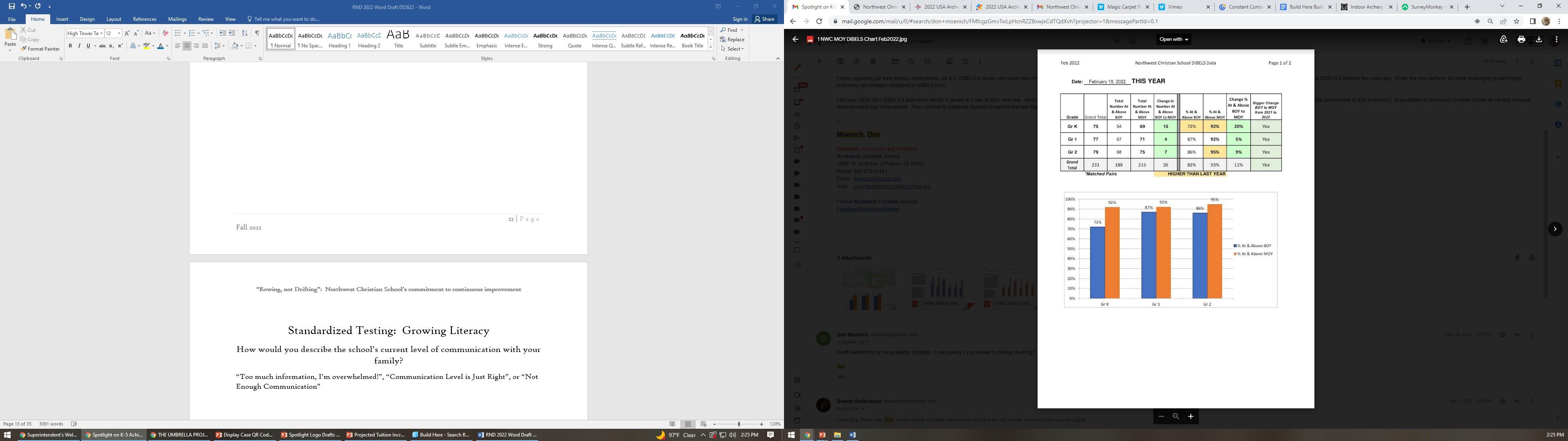Go back from the attachment preview
Image resolution: width=1568 pixels, height=441 pixels.
pos(795,40)
